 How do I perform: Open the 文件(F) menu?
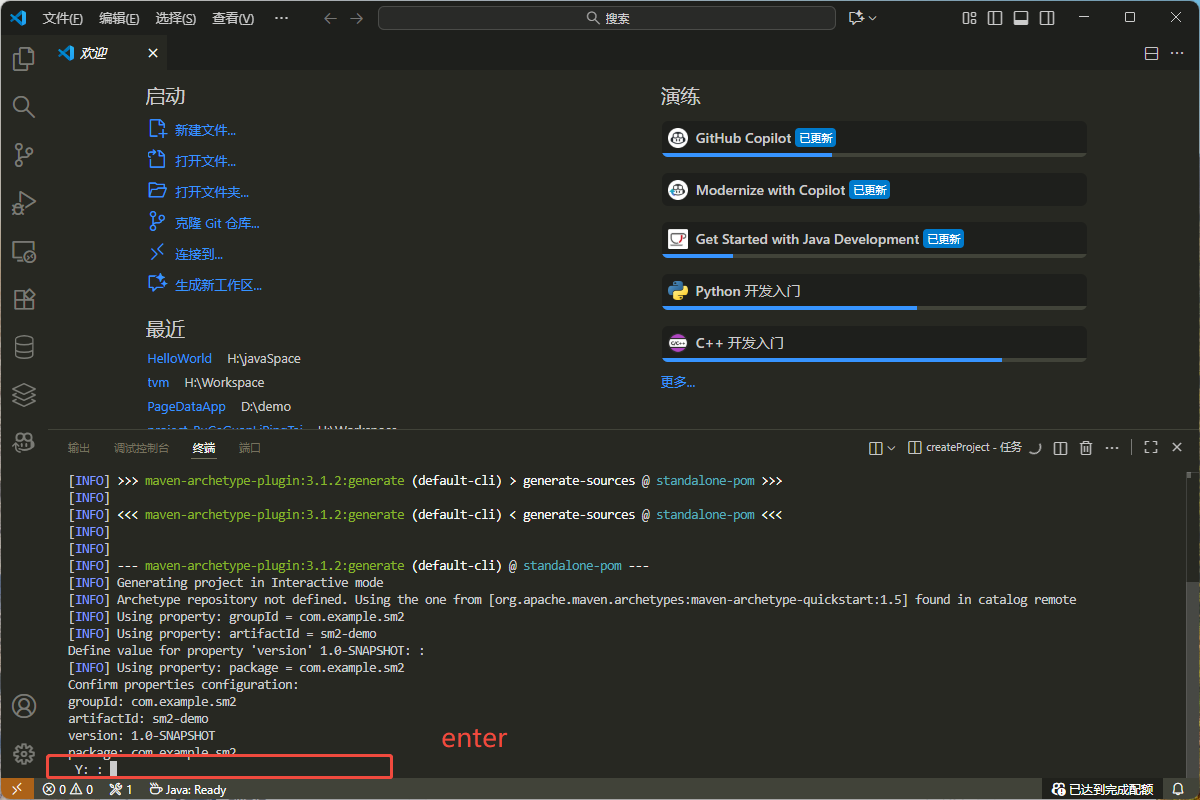(63, 18)
